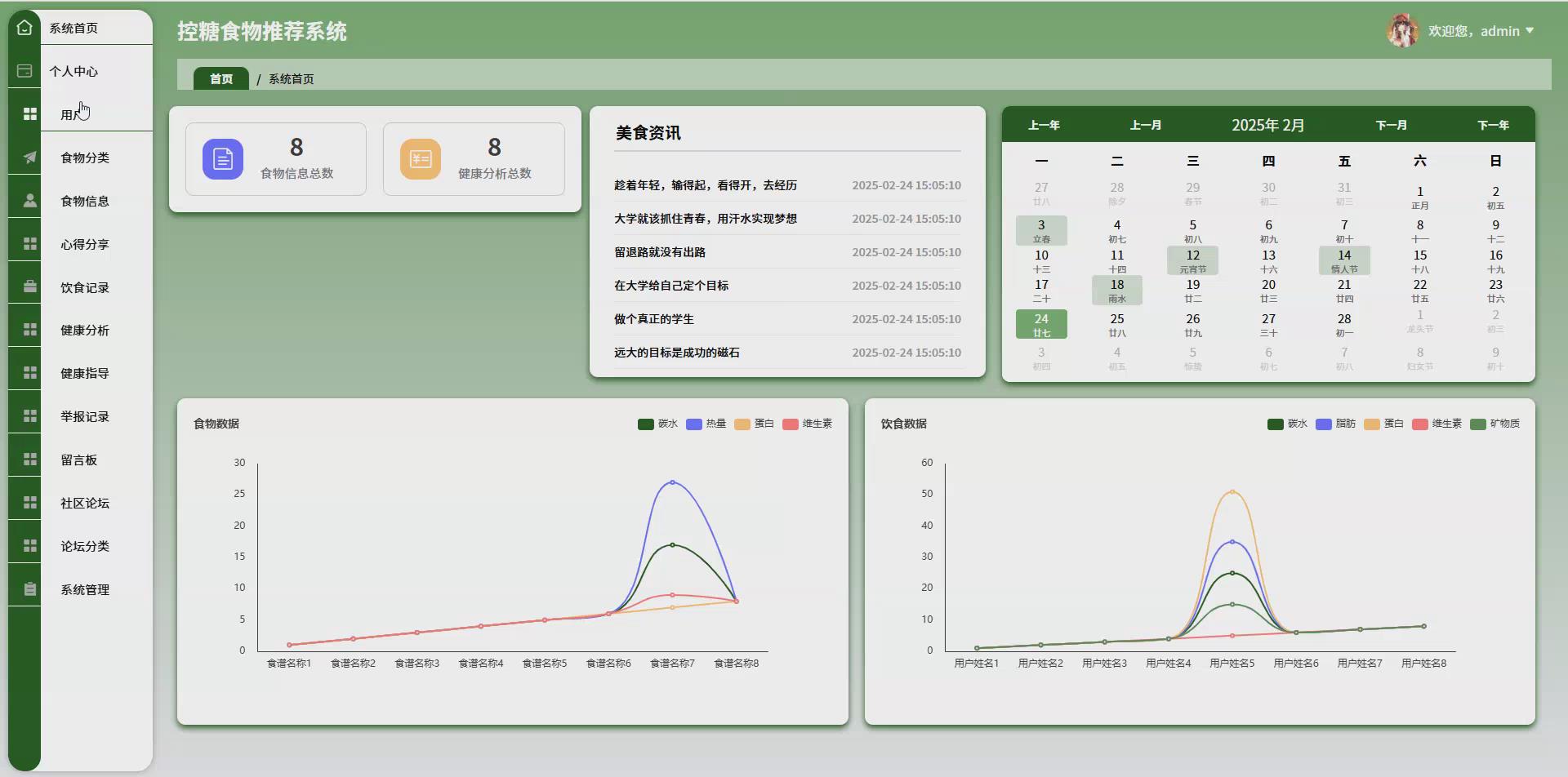Select February 12 元宵节 on calendar
The image size is (1568, 777).
click(x=1193, y=260)
